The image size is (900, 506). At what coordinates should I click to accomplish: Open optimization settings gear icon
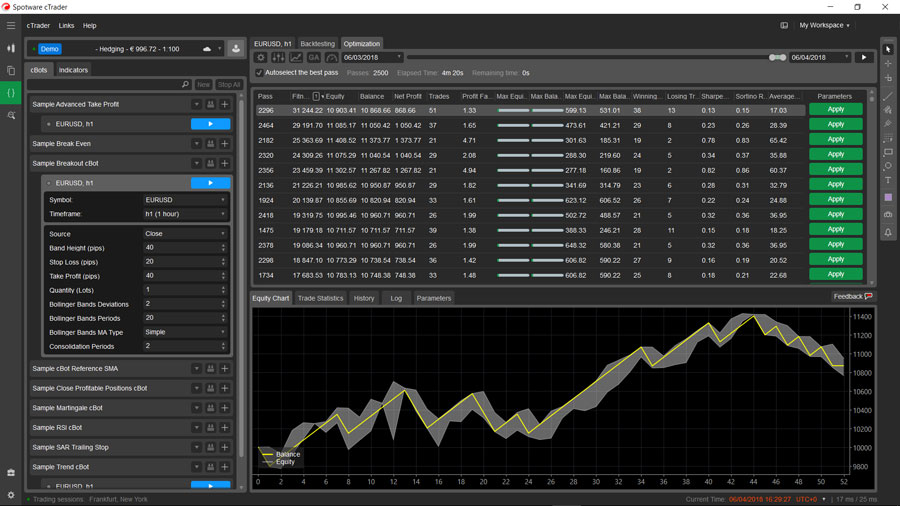261,57
